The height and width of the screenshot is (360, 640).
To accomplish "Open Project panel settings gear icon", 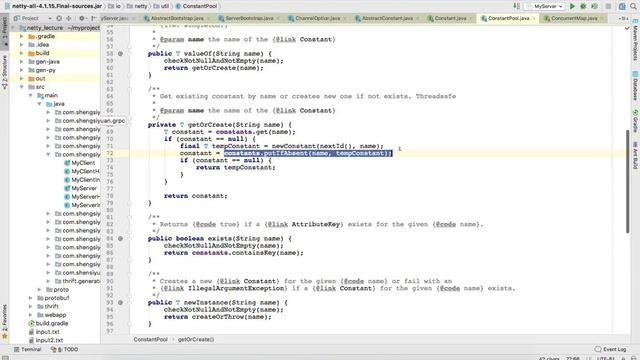I will [82, 18].
